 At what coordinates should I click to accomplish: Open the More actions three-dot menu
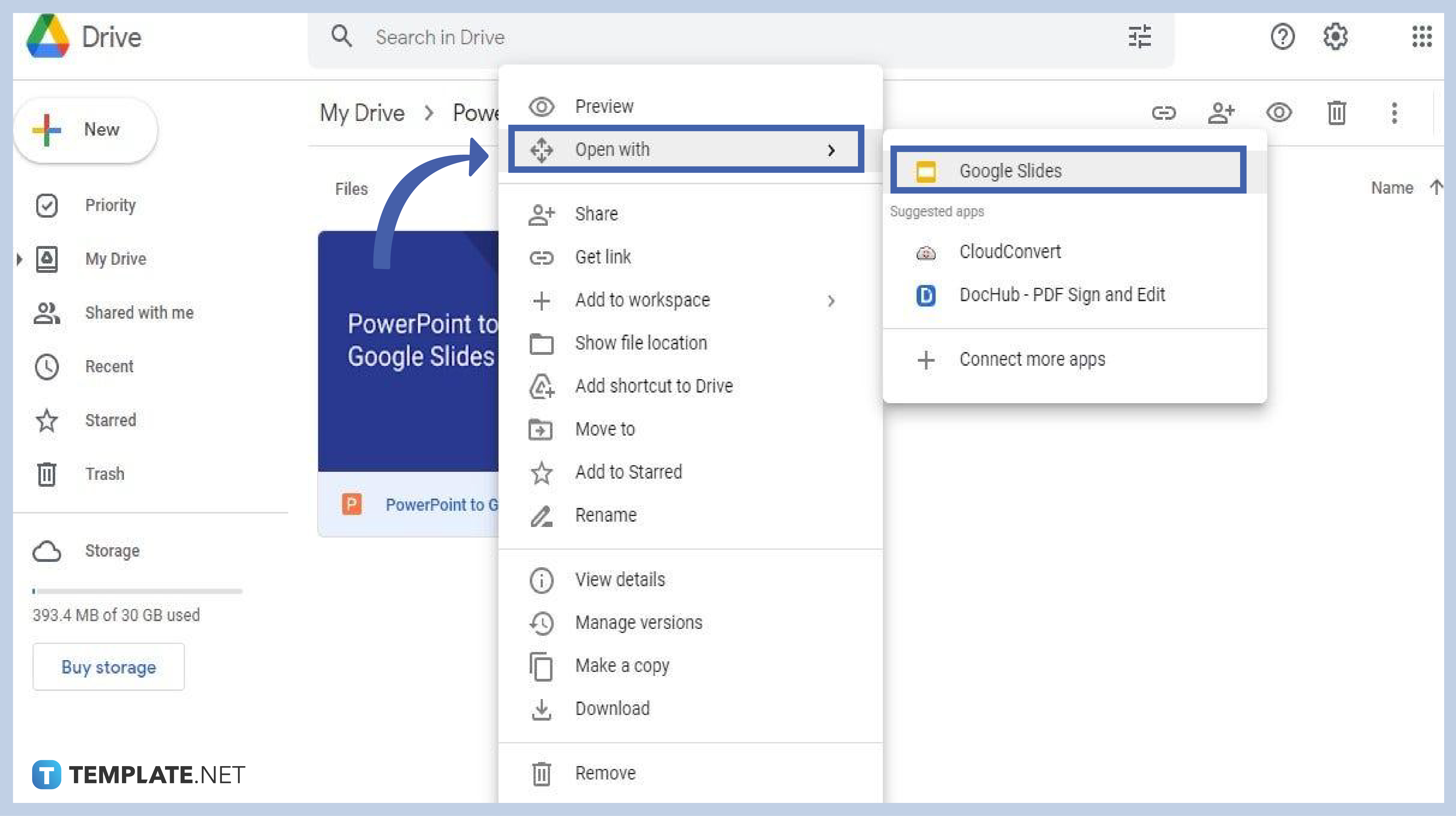(1395, 113)
